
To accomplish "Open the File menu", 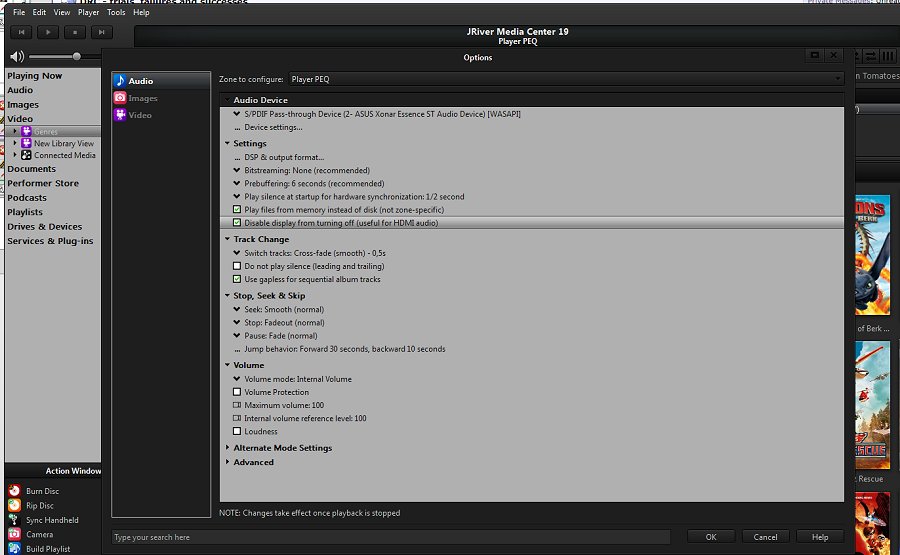I will pos(19,12).
